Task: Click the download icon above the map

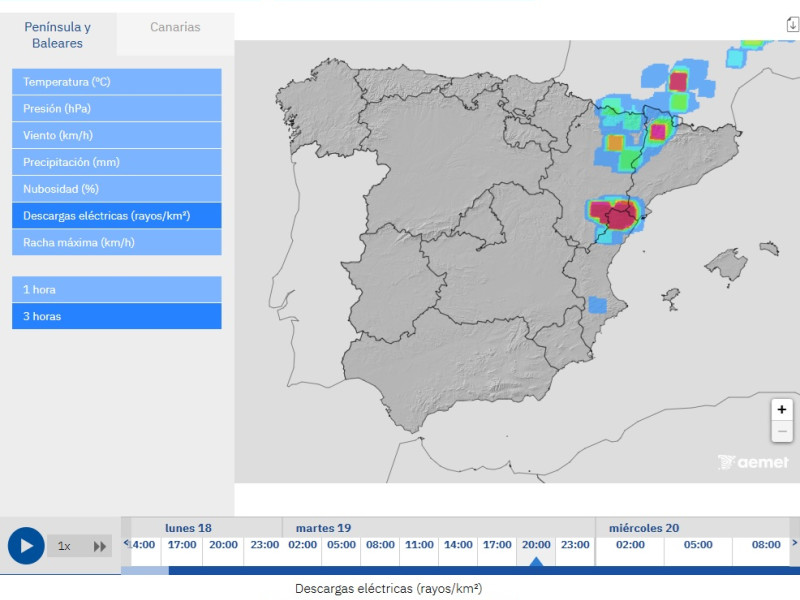Action: 792,25
